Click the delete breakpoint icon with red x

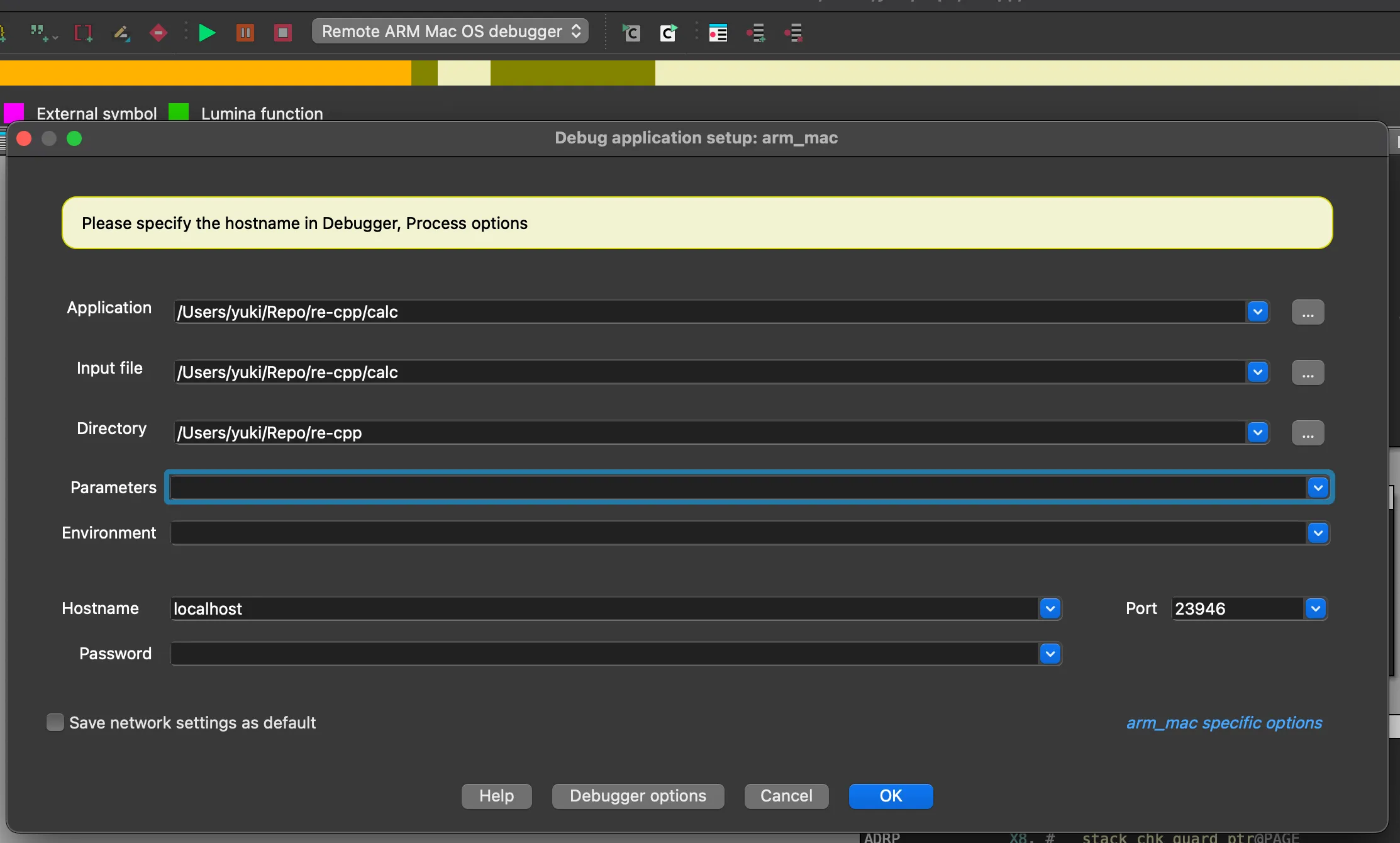tap(794, 33)
